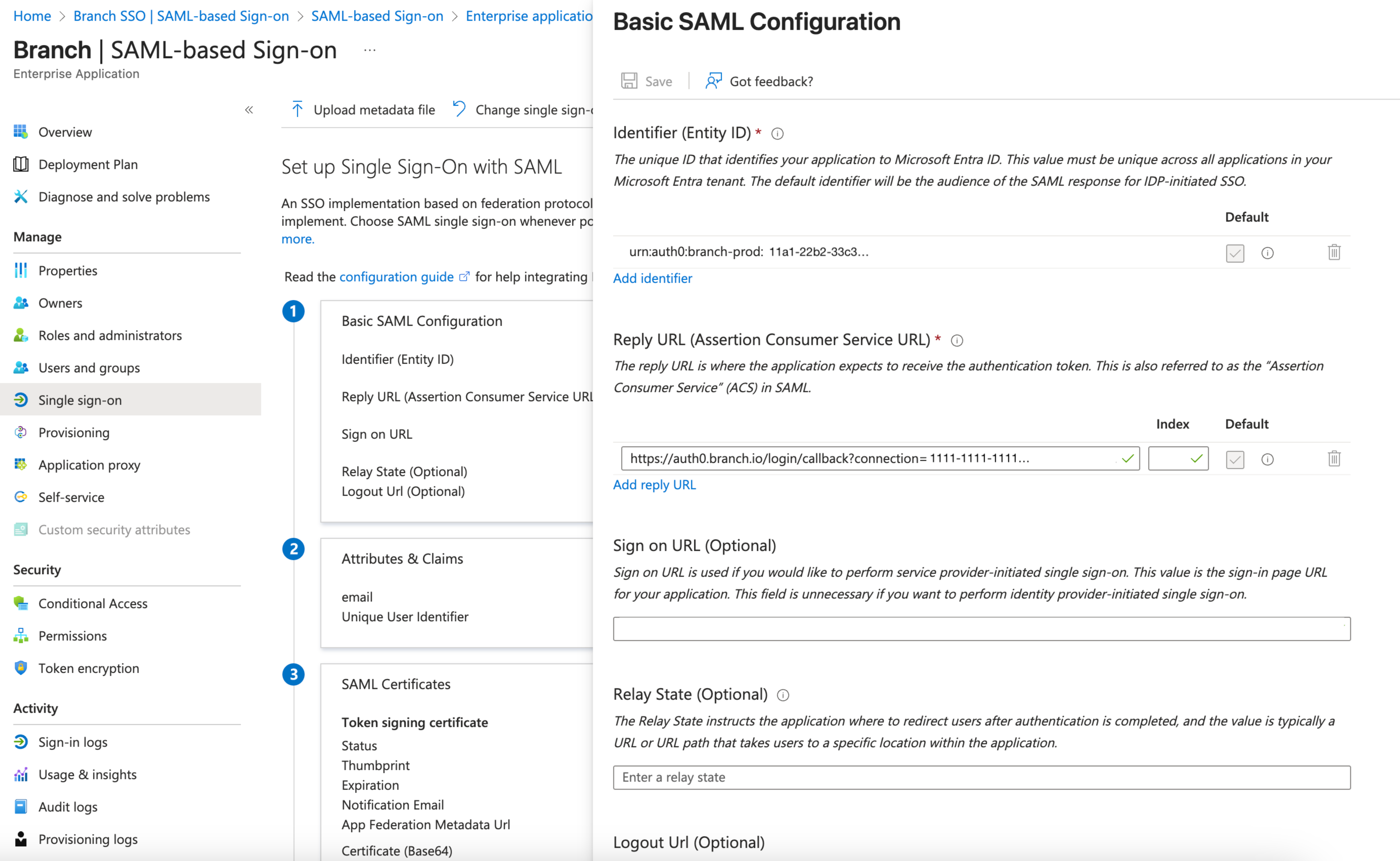This screenshot has width=1400, height=861.
Task: Open Roles and administrators
Action: click(110, 335)
